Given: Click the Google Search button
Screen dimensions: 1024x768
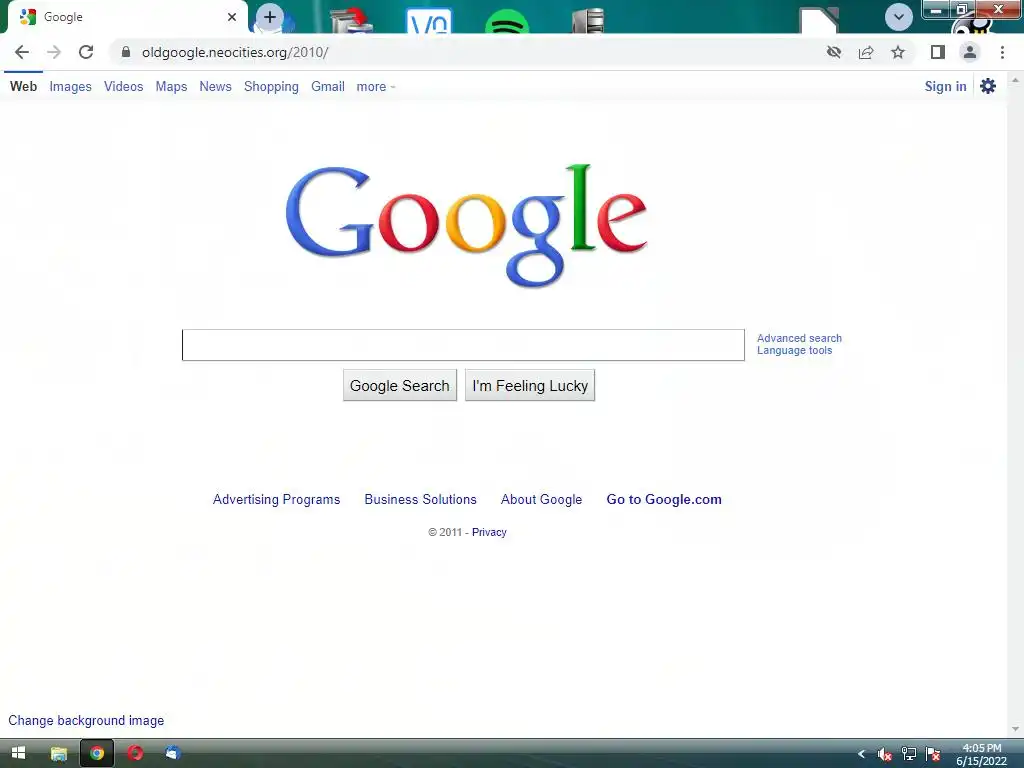Looking at the screenshot, I should click(x=400, y=385).
